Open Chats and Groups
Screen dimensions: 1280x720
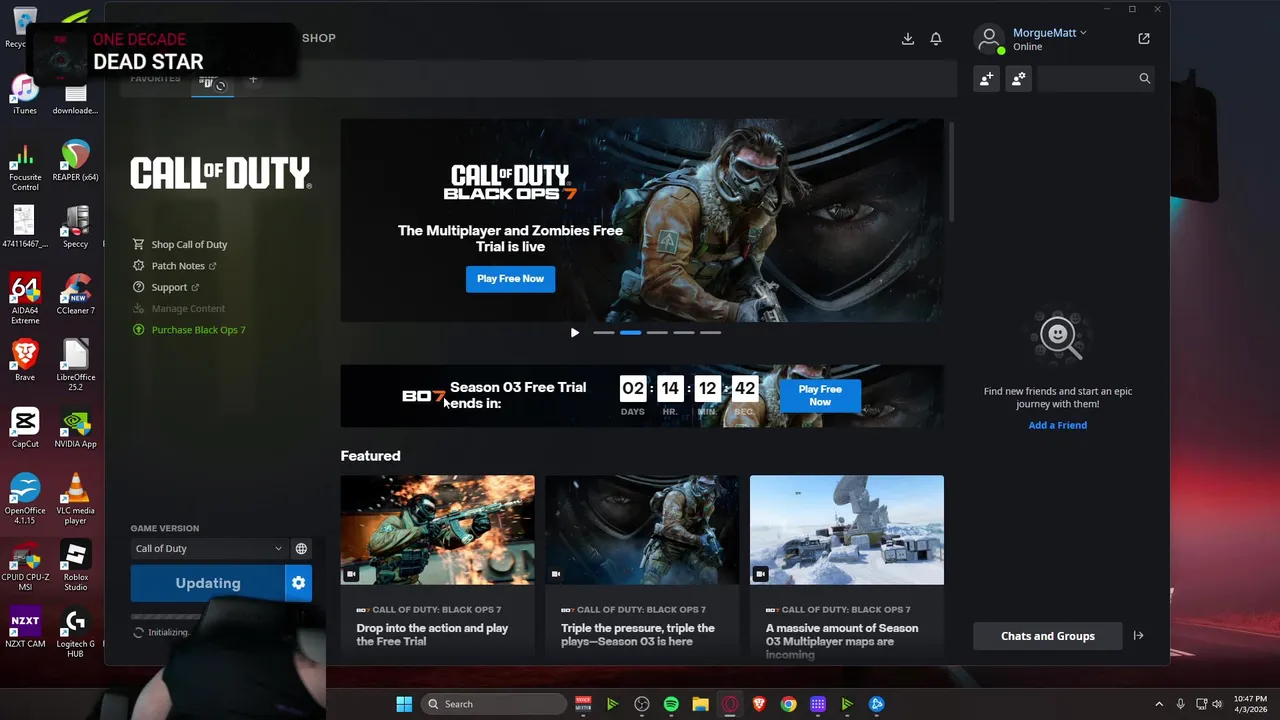coord(1048,636)
